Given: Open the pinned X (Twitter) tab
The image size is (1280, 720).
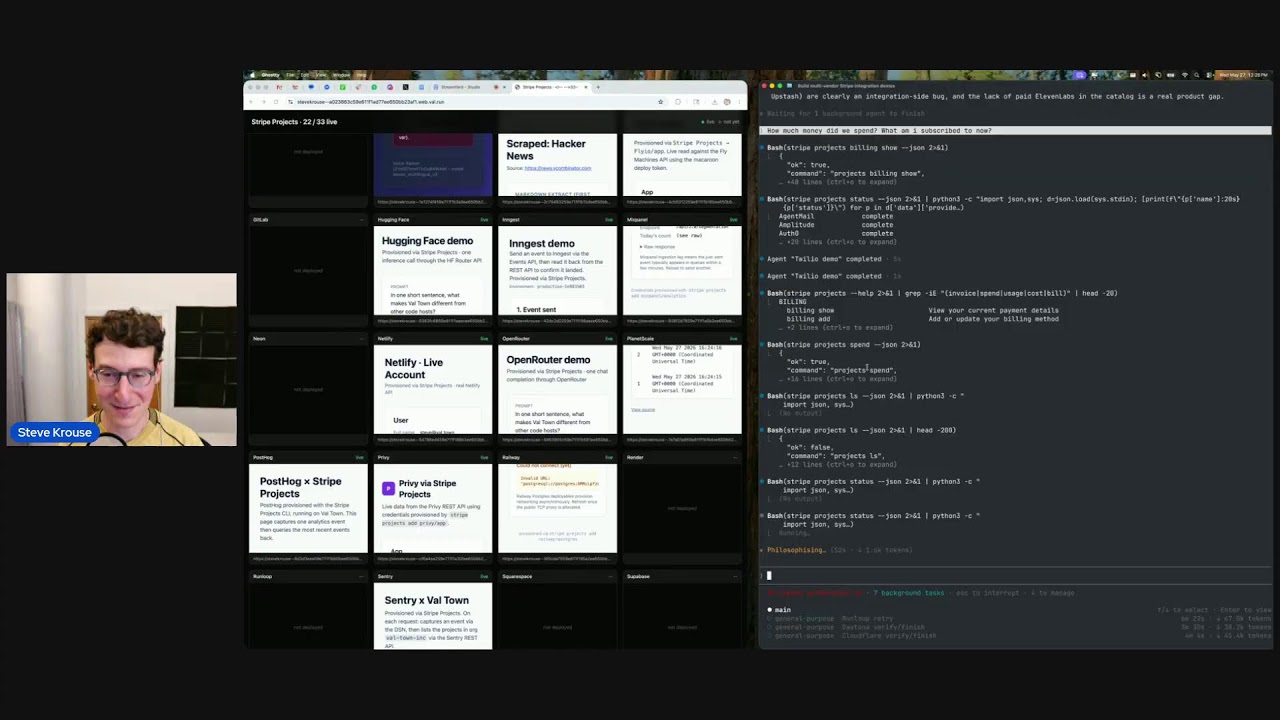Looking at the screenshot, I should [405, 87].
